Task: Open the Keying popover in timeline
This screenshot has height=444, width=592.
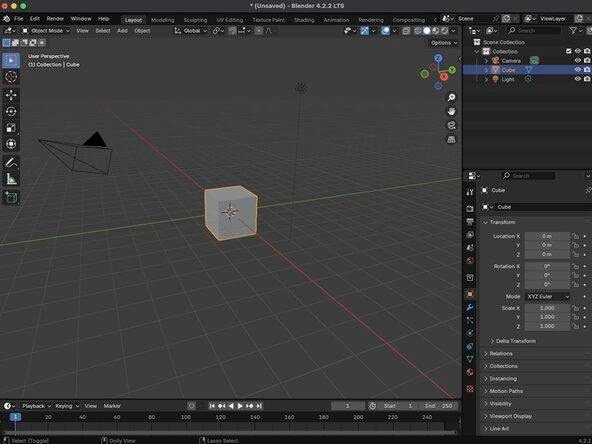Action: pos(66,406)
